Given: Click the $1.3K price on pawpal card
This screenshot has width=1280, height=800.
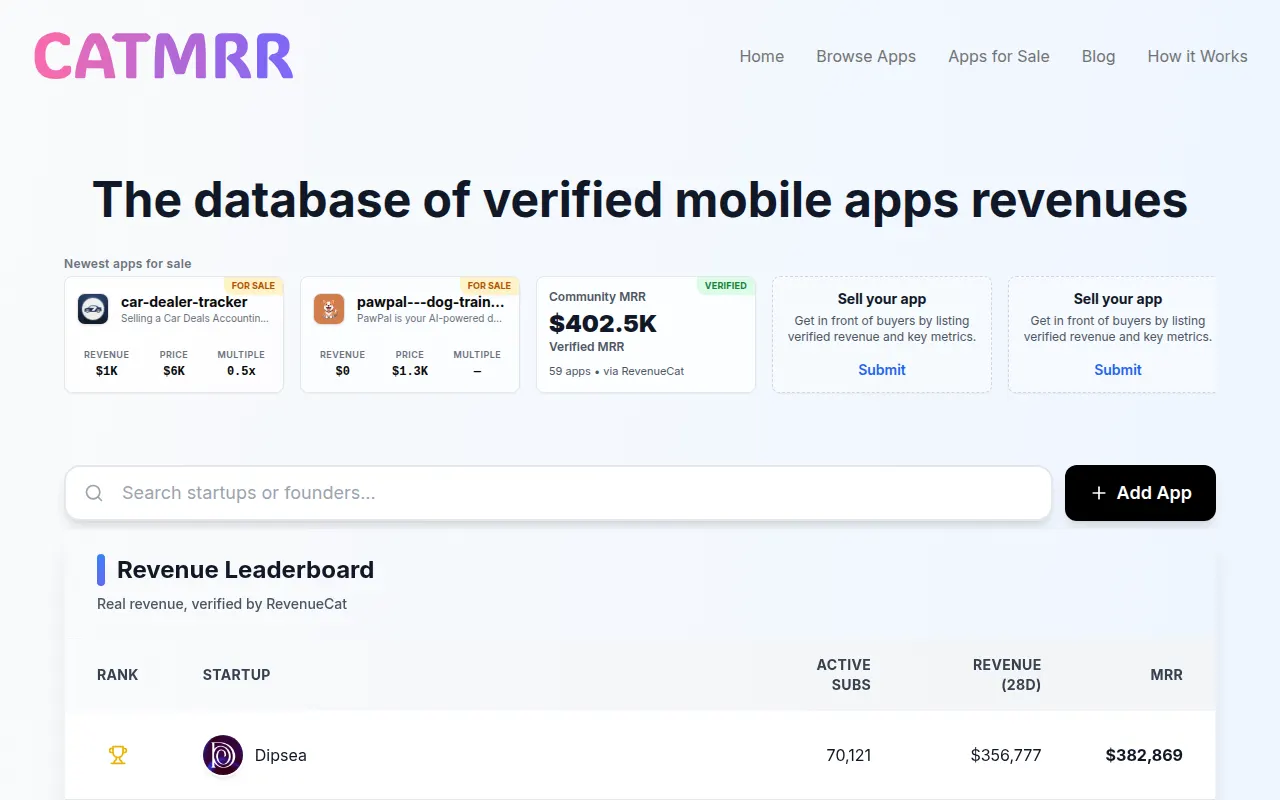Looking at the screenshot, I should [410, 371].
